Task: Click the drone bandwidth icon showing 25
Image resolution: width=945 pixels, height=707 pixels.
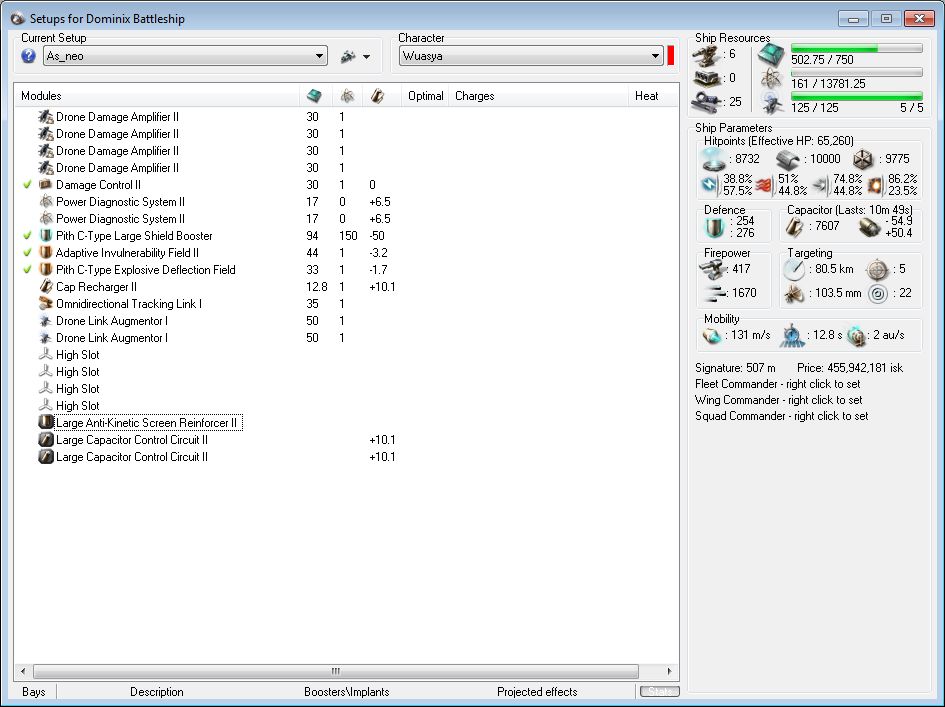Action: pyautogui.click(x=706, y=102)
